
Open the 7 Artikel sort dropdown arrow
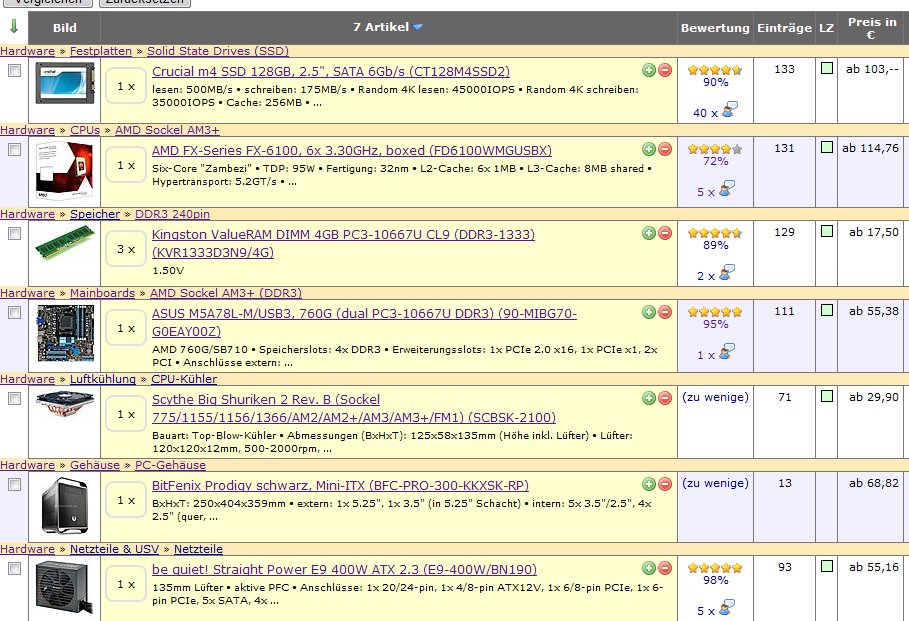[417, 27]
